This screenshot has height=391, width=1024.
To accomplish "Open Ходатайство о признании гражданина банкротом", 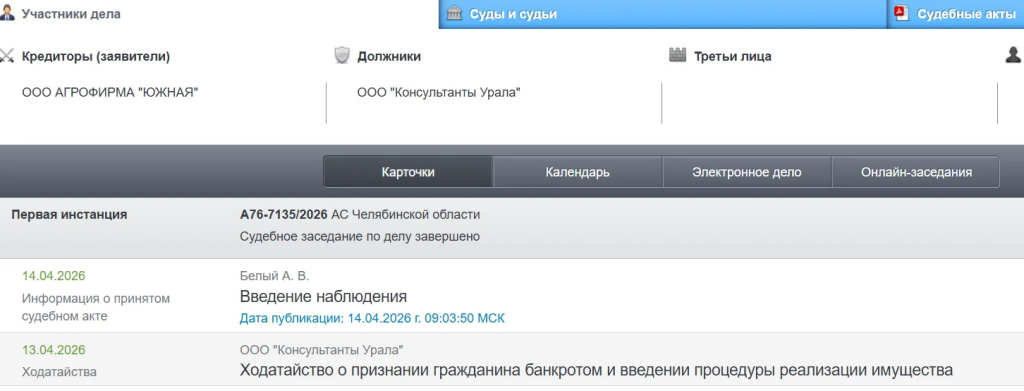I will (x=596, y=371).
